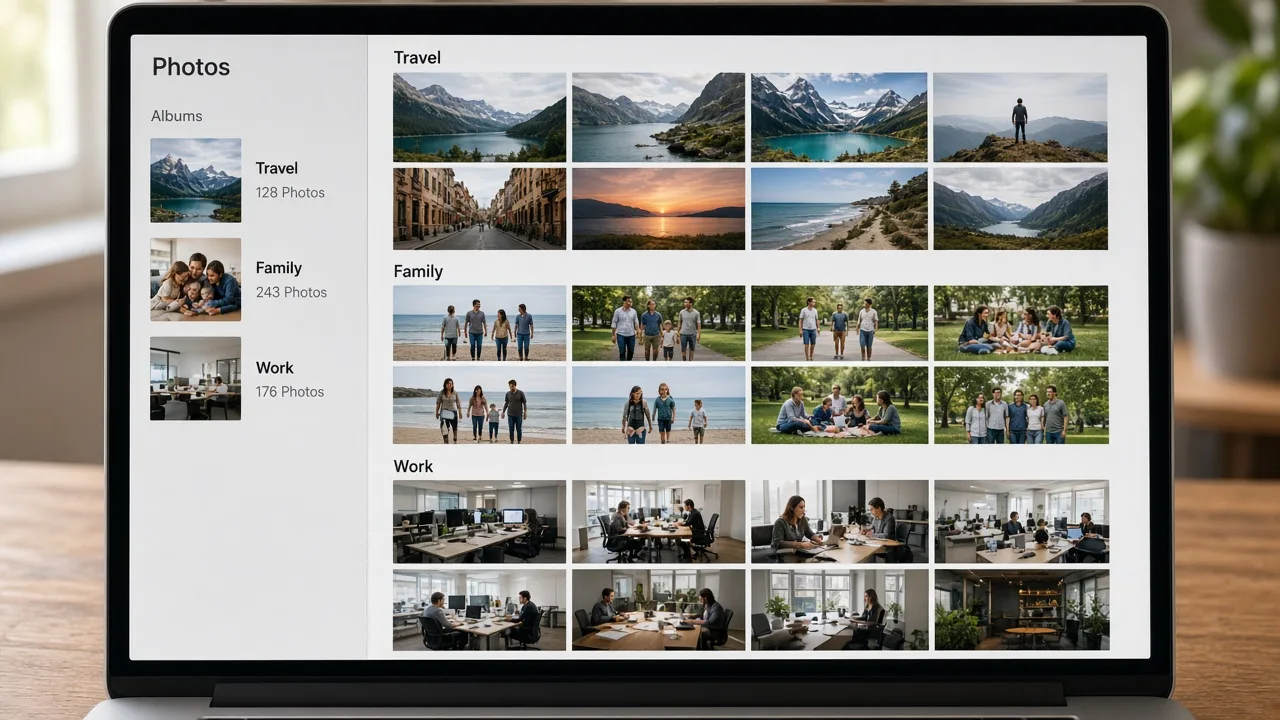Open the Work album thumbnail in sidebar

click(195, 378)
